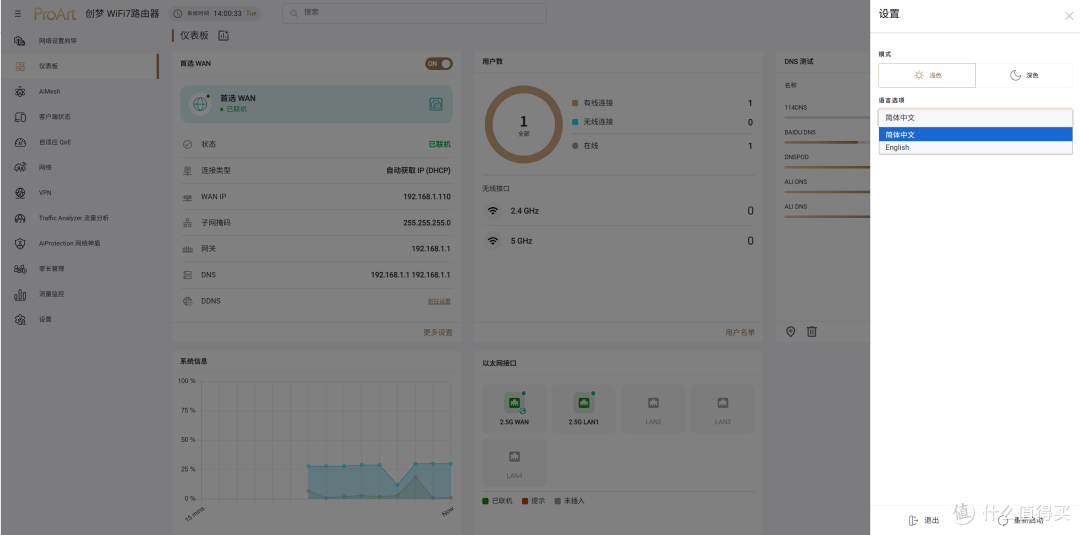Click the 家长管理 sidebar icon
The image size is (1080, 535).
pos(20,269)
